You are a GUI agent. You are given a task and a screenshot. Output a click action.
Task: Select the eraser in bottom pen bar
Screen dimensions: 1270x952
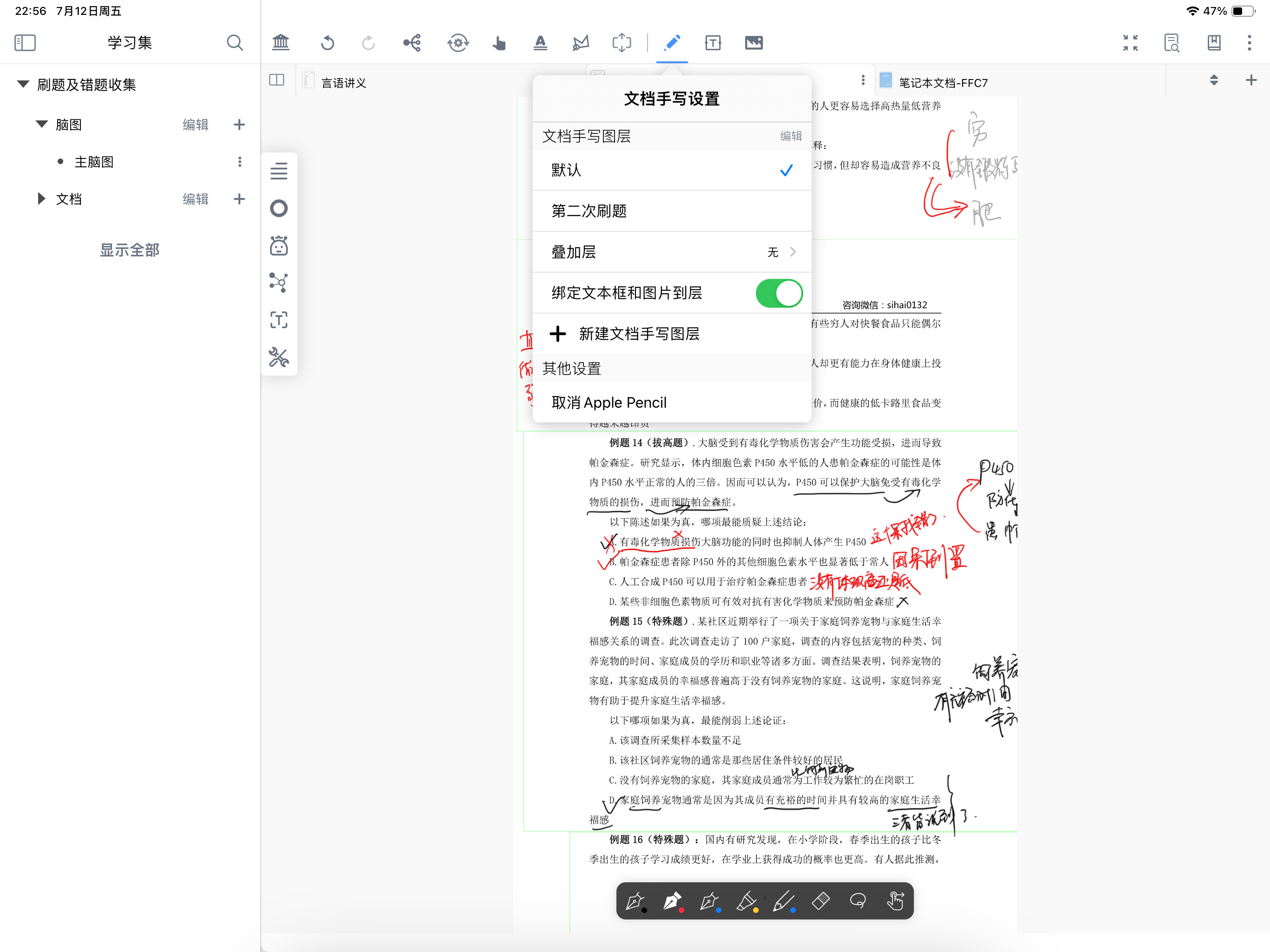(x=821, y=900)
